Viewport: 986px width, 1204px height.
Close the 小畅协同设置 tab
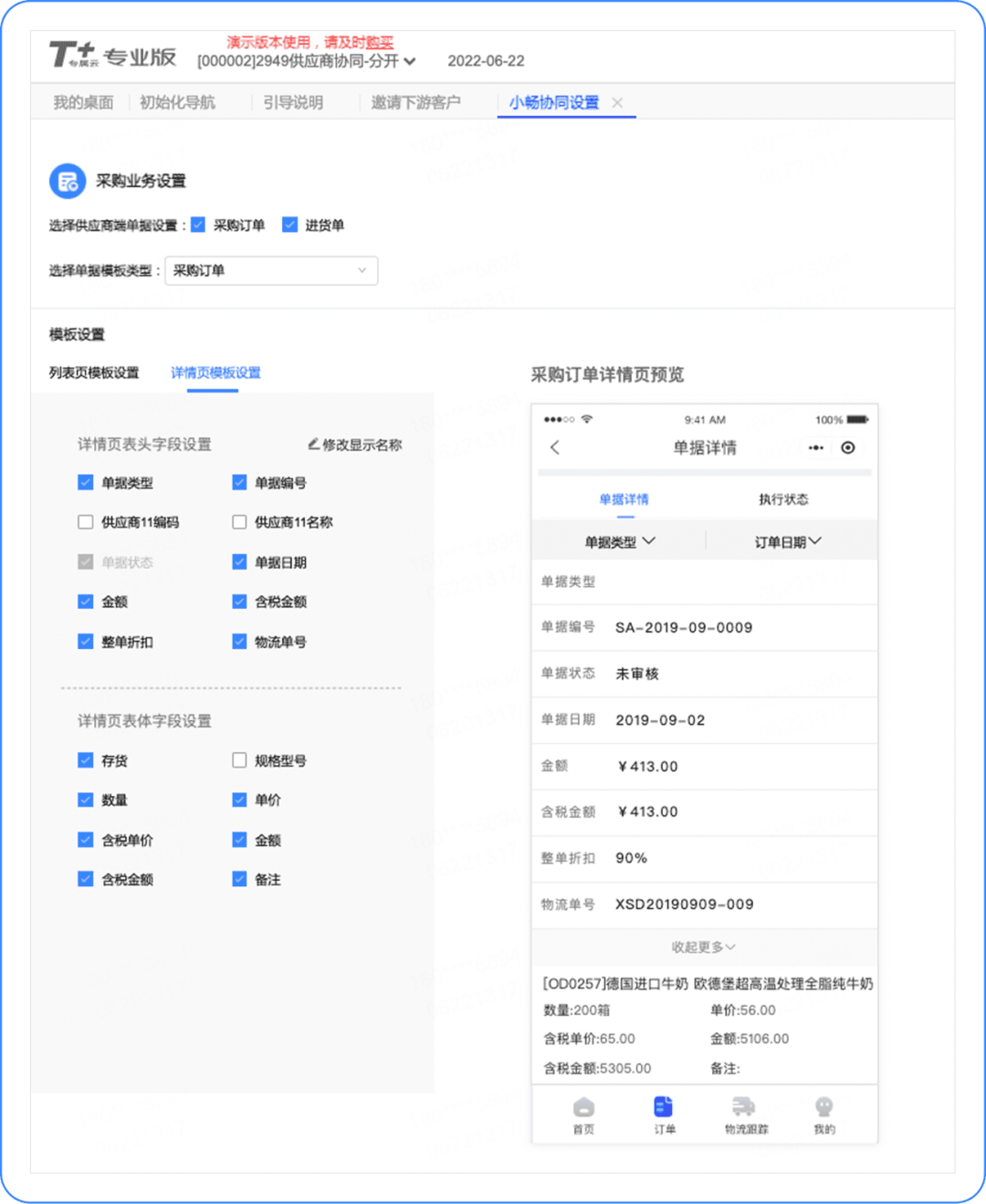click(x=617, y=102)
